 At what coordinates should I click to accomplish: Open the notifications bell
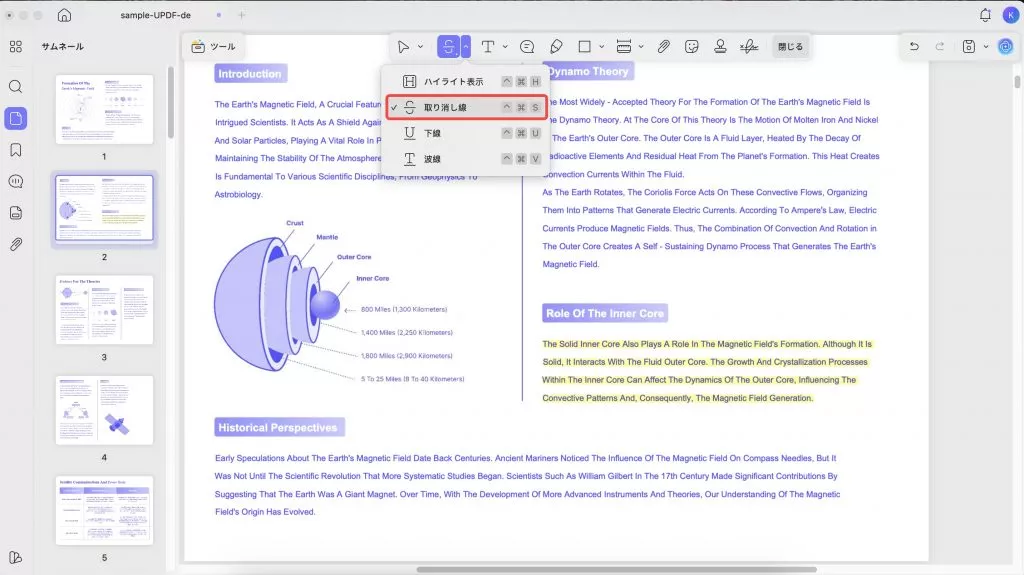[985, 14]
